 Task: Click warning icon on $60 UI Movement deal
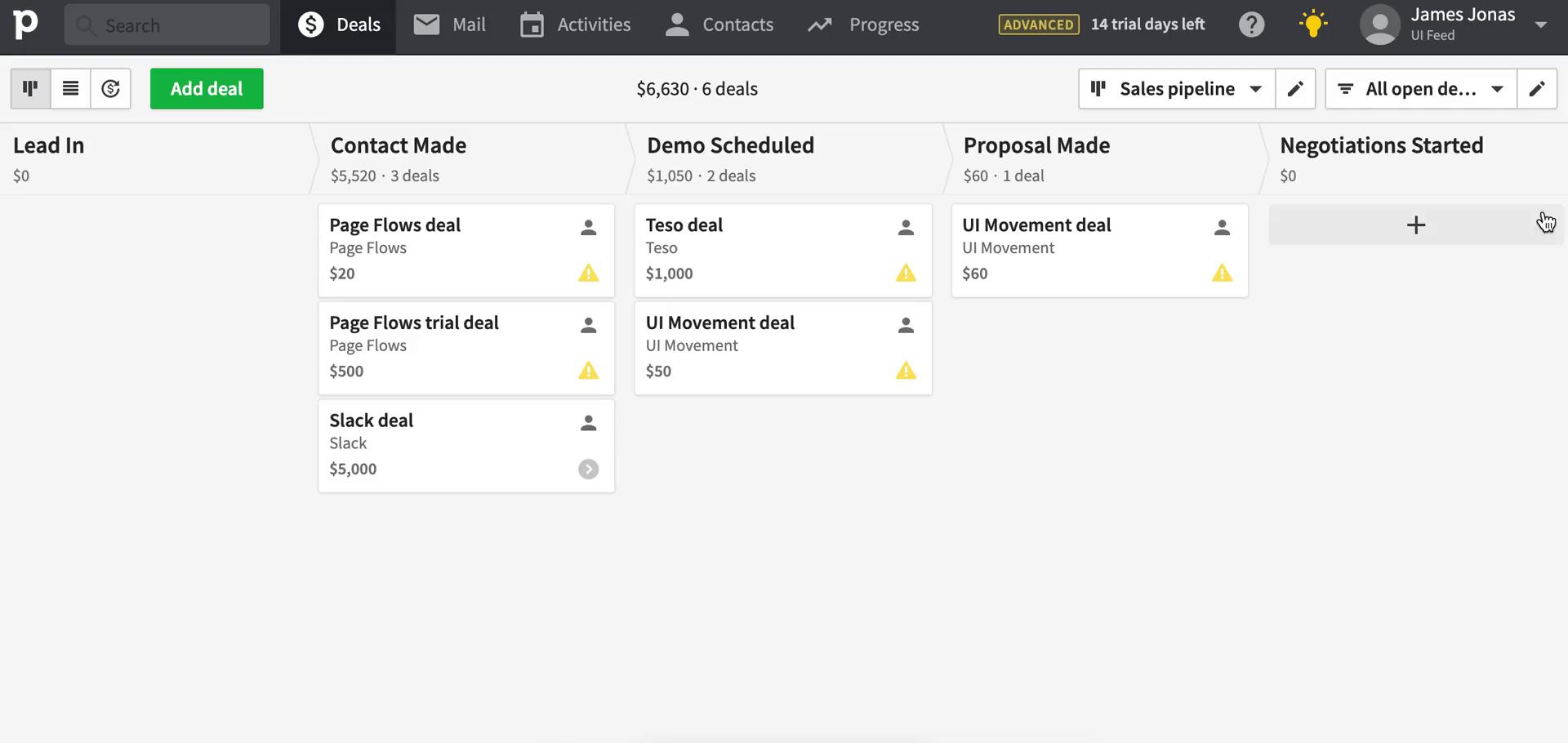coord(1222,273)
